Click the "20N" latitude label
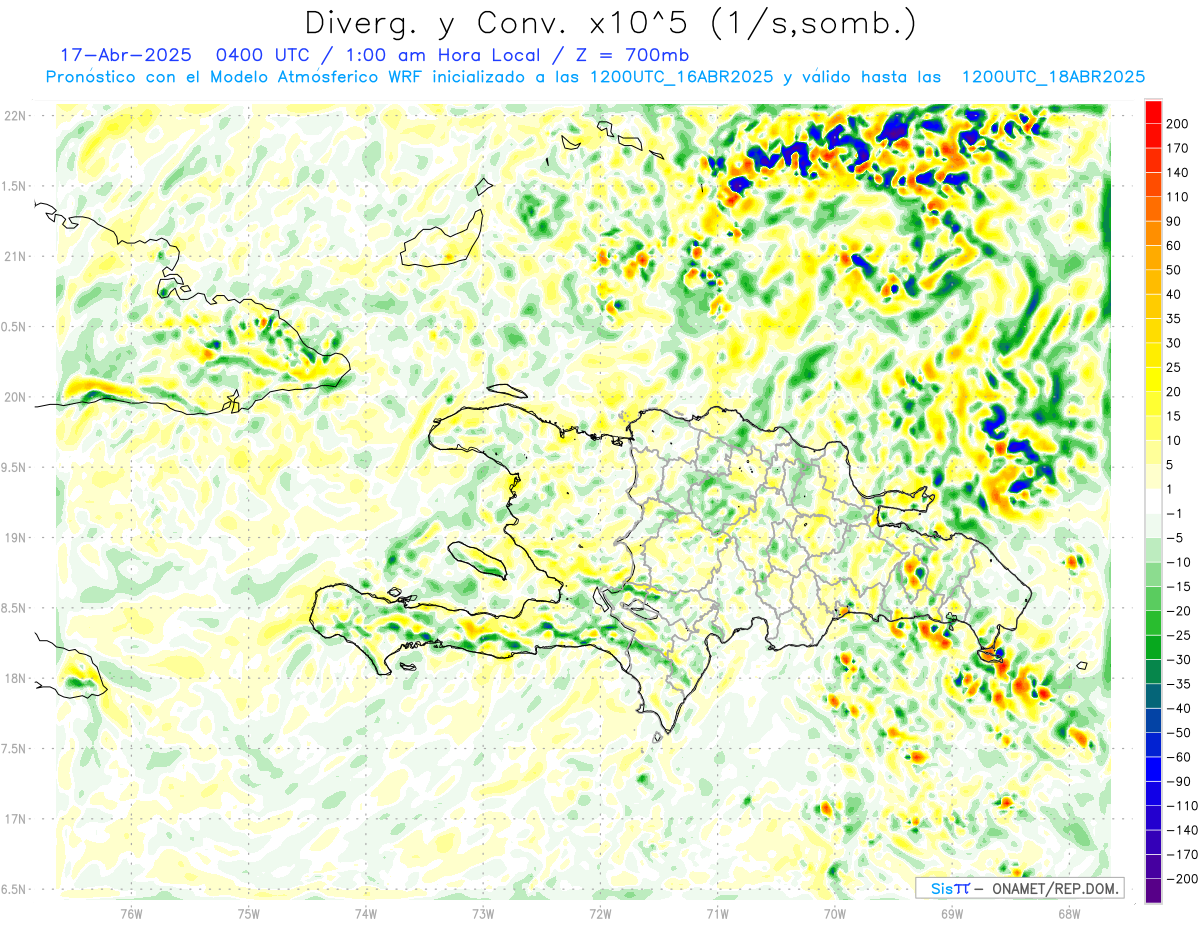 14,397
